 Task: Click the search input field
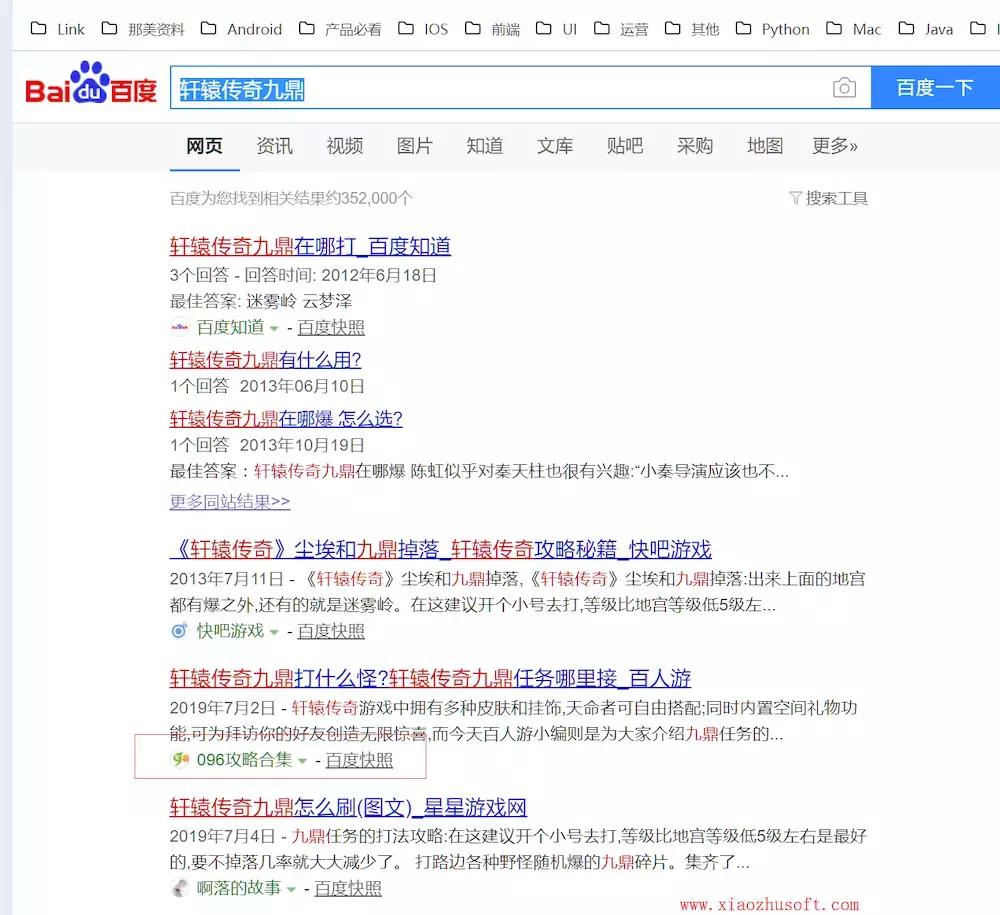[x=500, y=88]
